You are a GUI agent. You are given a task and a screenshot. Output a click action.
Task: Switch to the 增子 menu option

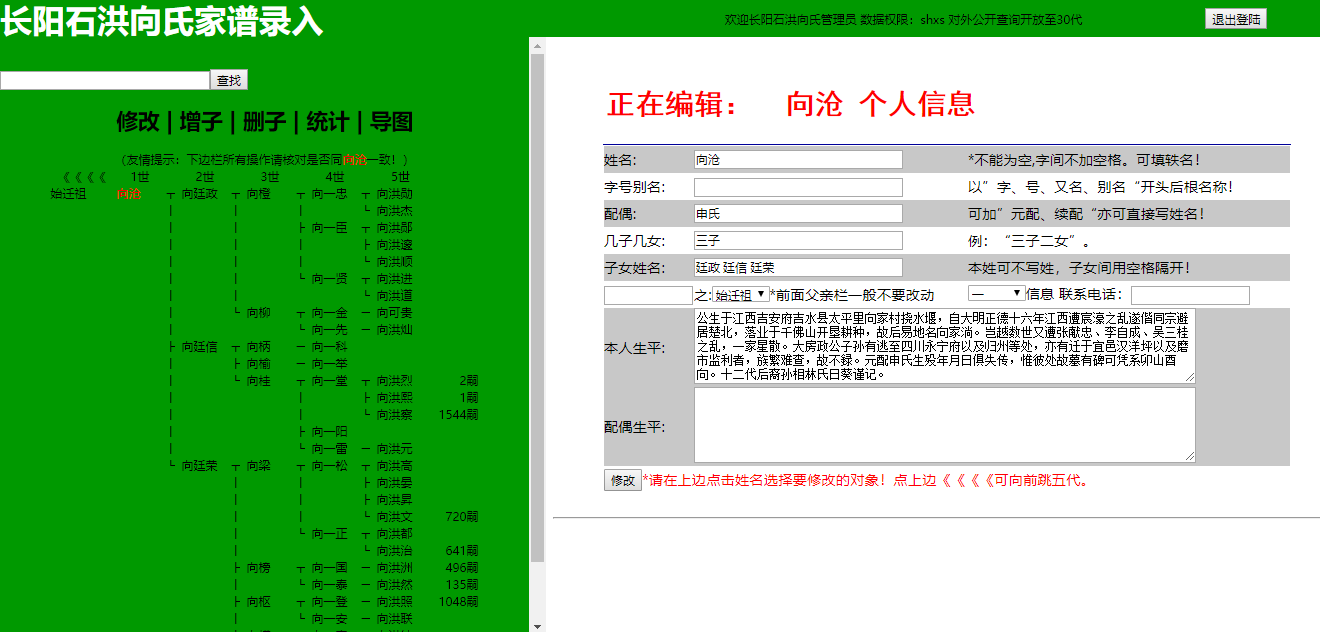(x=201, y=122)
